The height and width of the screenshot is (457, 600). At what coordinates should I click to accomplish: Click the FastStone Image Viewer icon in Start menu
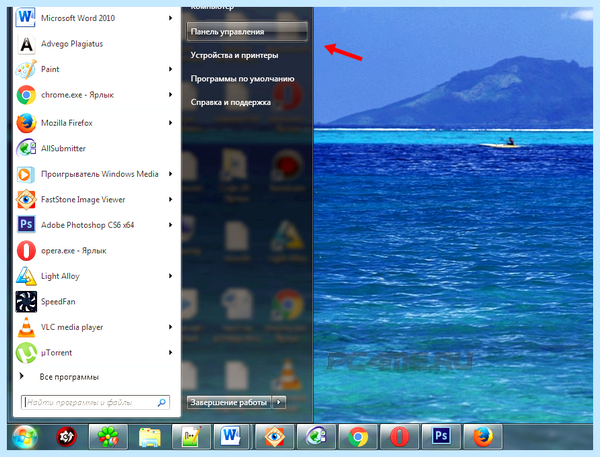pyautogui.click(x=26, y=199)
